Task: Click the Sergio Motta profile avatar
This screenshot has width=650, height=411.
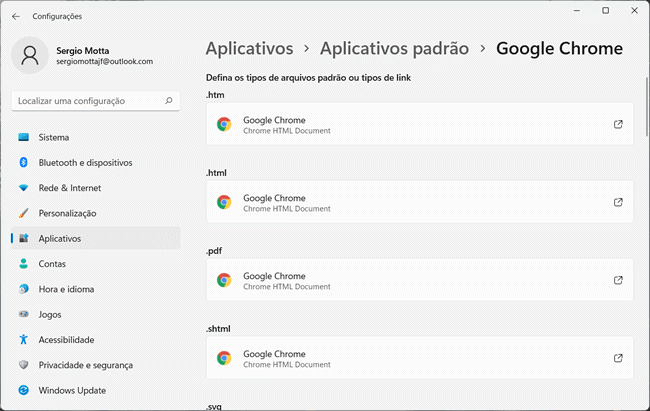Action: (30, 55)
